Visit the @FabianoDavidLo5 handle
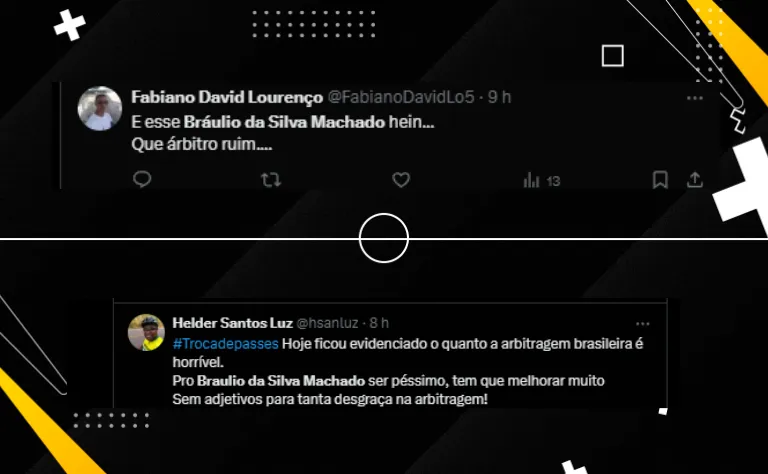 401,97
